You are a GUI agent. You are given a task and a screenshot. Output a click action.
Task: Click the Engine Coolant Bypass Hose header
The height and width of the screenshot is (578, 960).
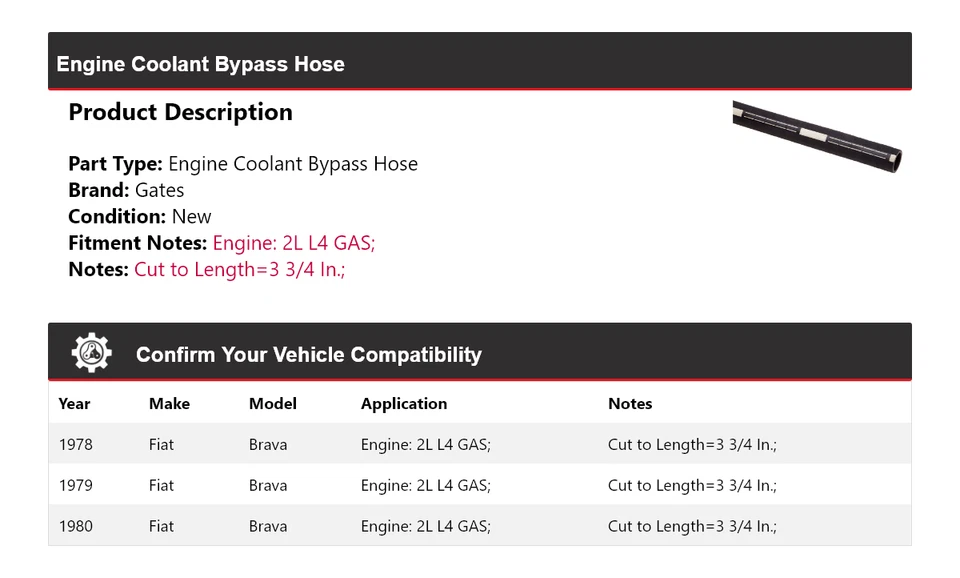(200, 64)
